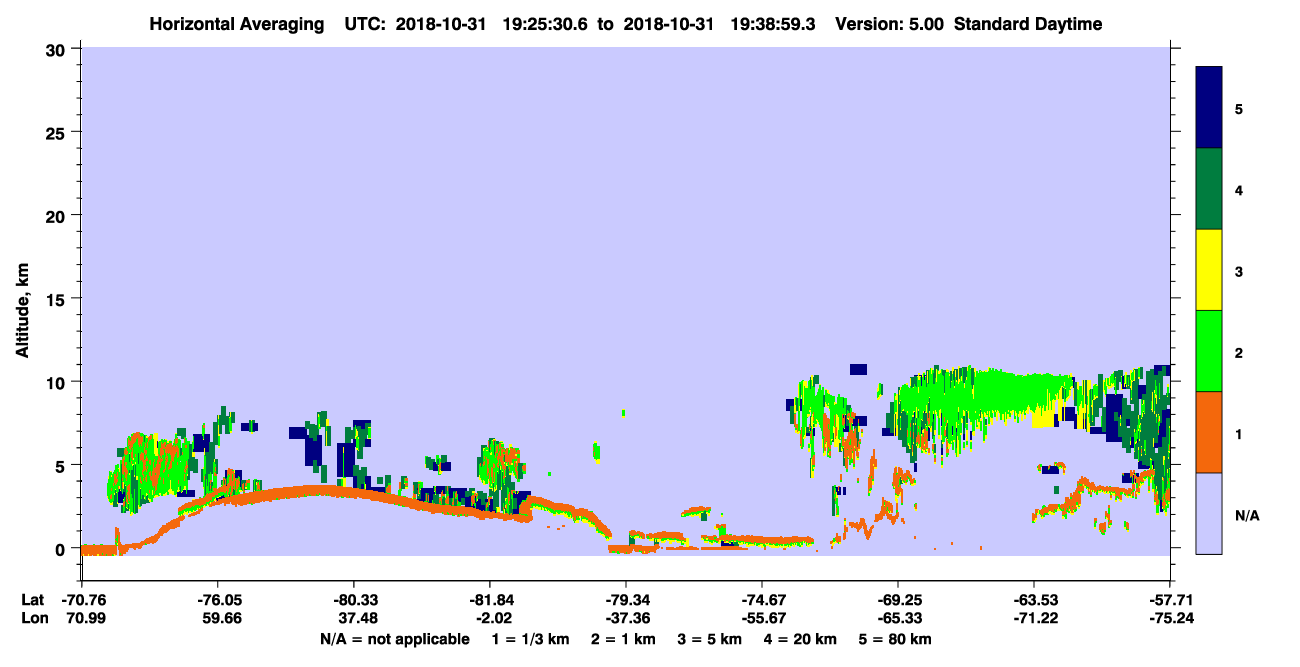Click the "Lon" row label
Screen dimensions: 1300x667
[33, 618]
